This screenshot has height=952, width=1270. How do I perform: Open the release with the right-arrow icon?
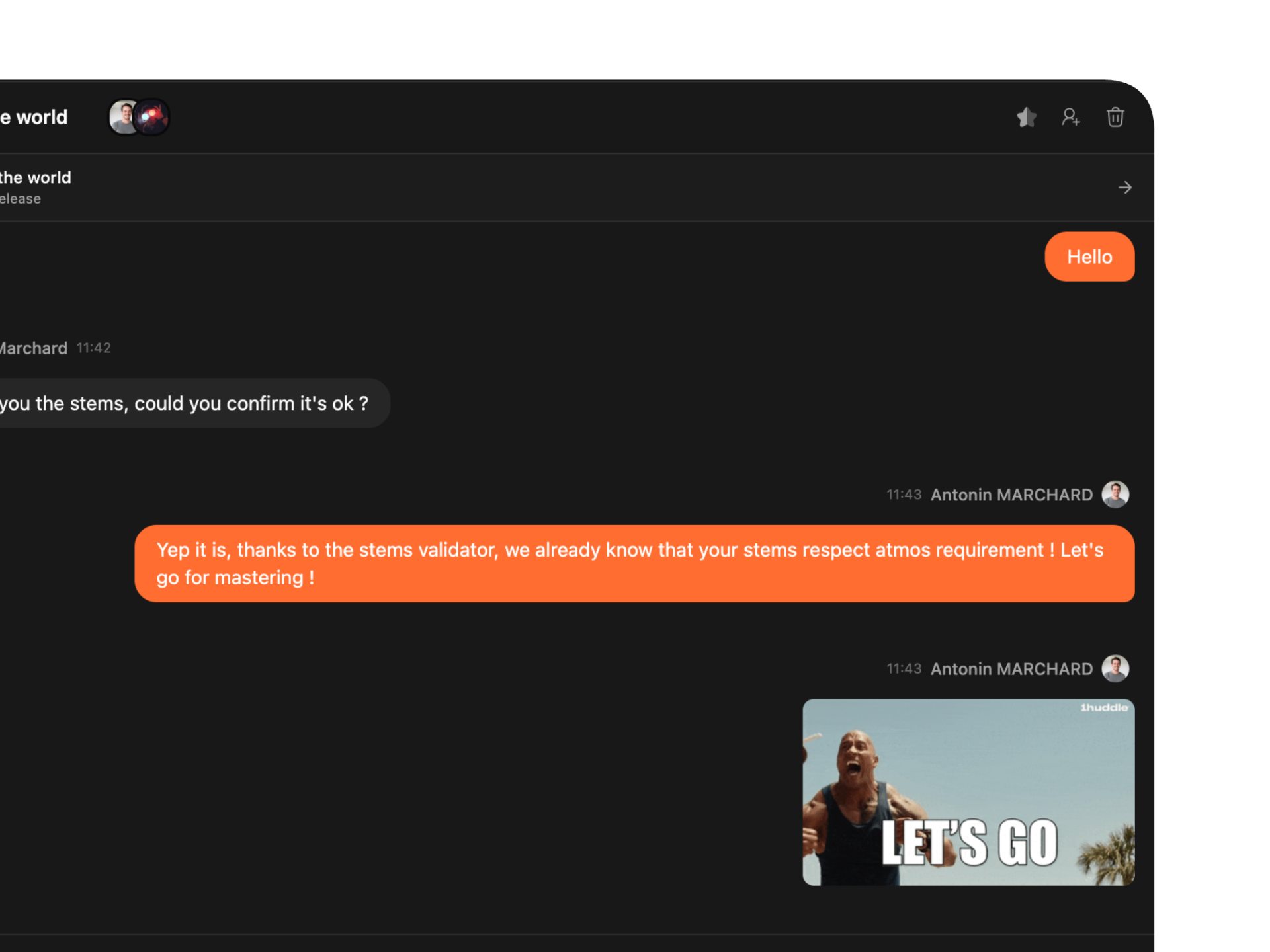click(1125, 187)
